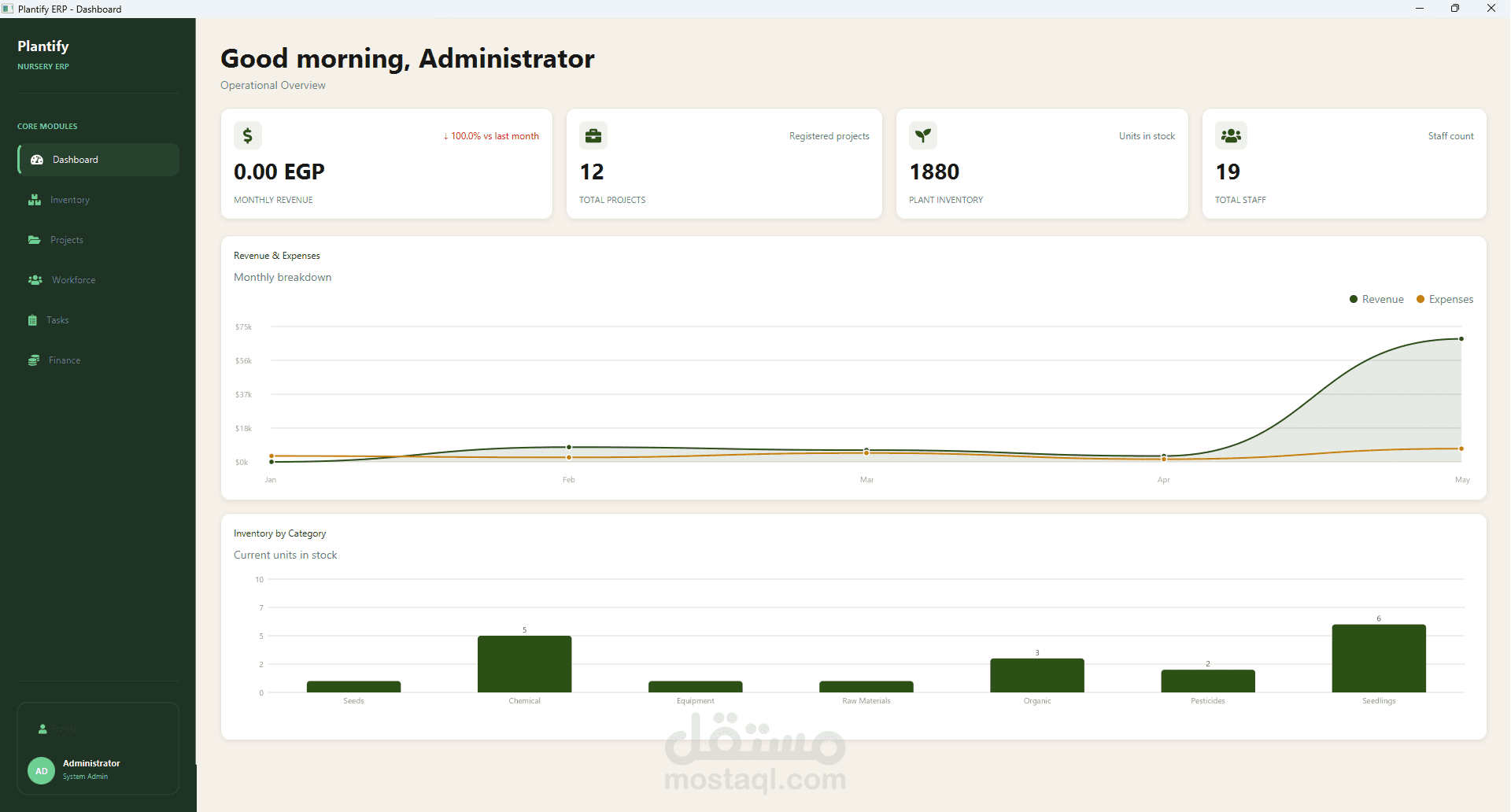Click the Jan expenses data point

(x=272, y=456)
